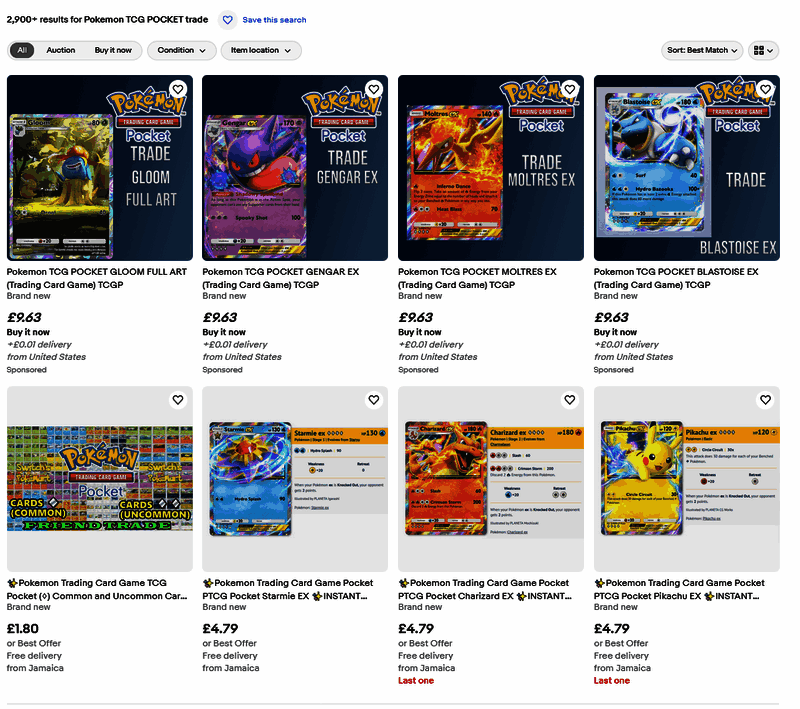Expand the Item location filter

(261, 50)
